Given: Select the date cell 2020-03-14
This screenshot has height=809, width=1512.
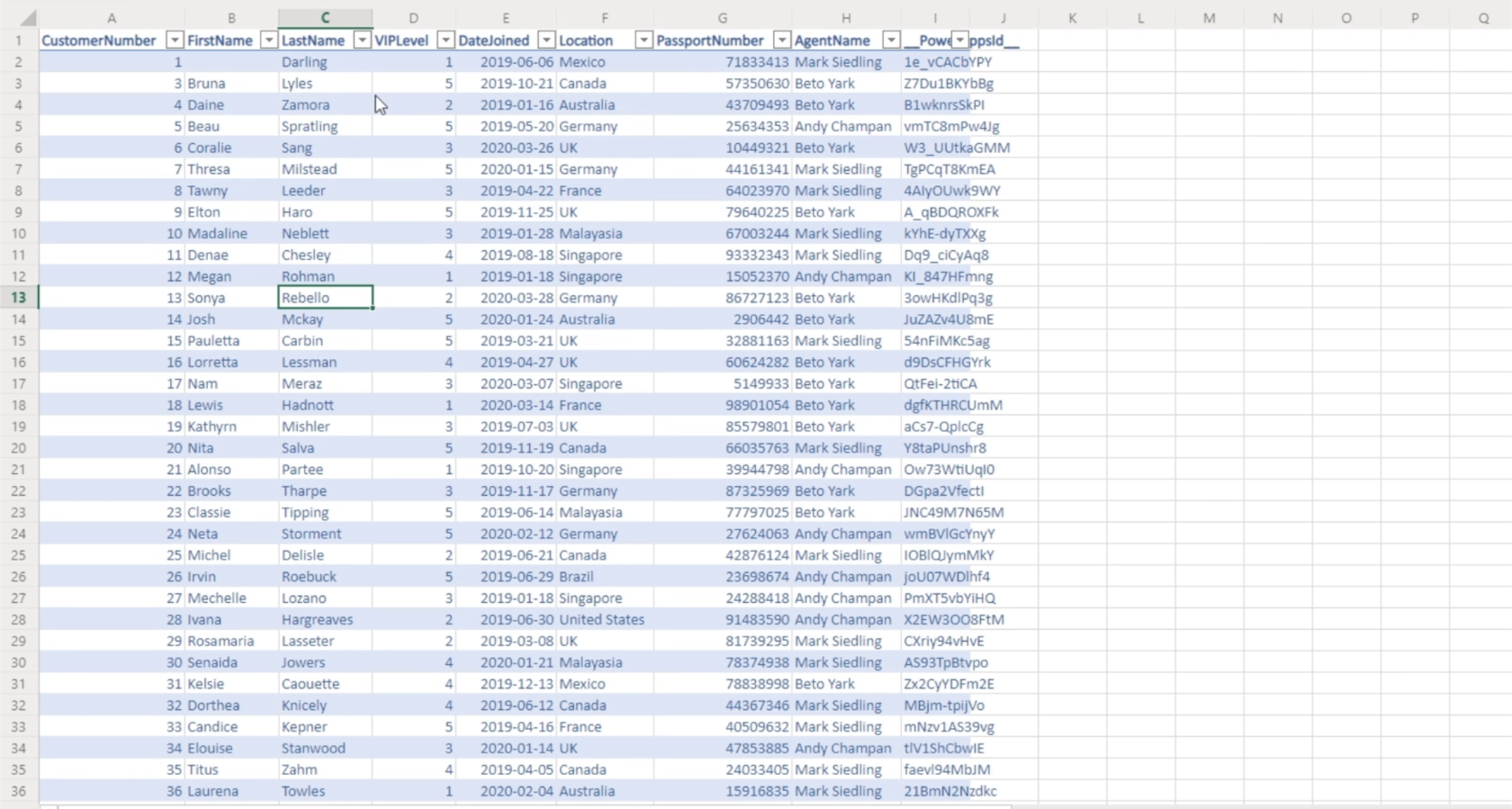Looking at the screenshot, I should [x=506, y=405].
